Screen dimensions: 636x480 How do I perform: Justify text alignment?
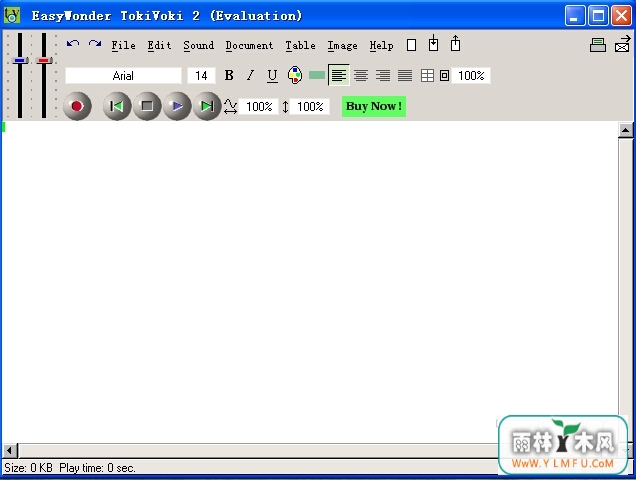pyautogui.click(x=405, y=75)
